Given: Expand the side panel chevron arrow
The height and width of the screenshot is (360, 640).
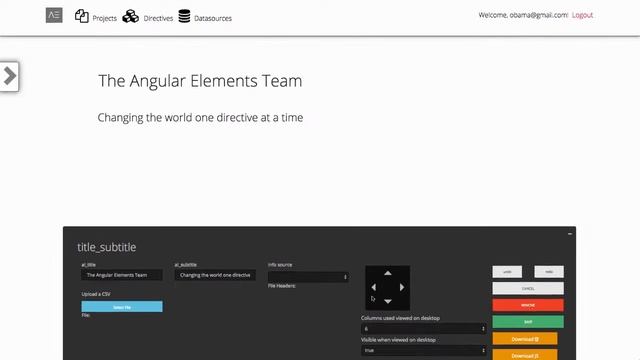Looking at the screenshot, I should point(9,76).
